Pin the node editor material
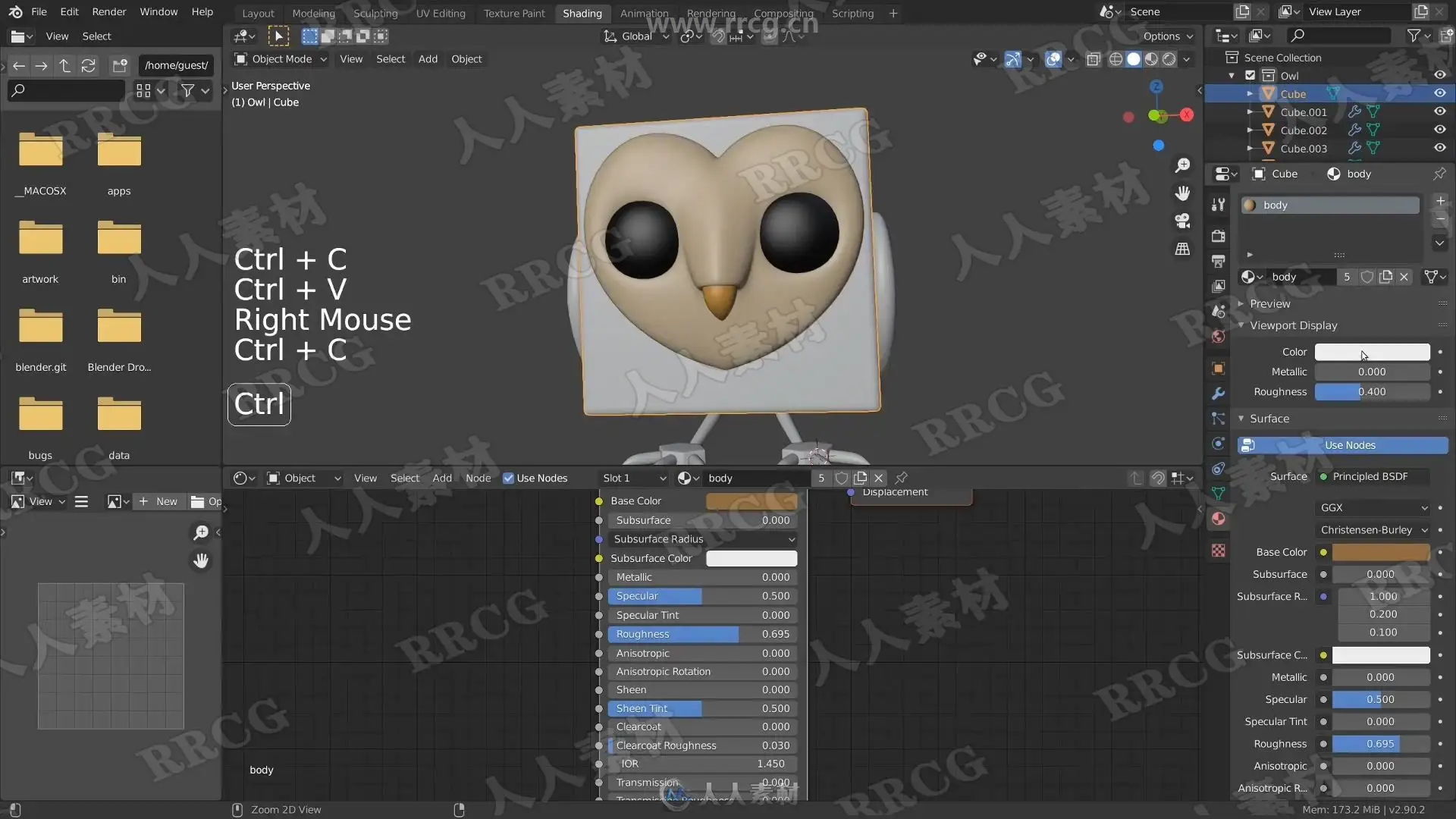 click(x=902, y=478)
